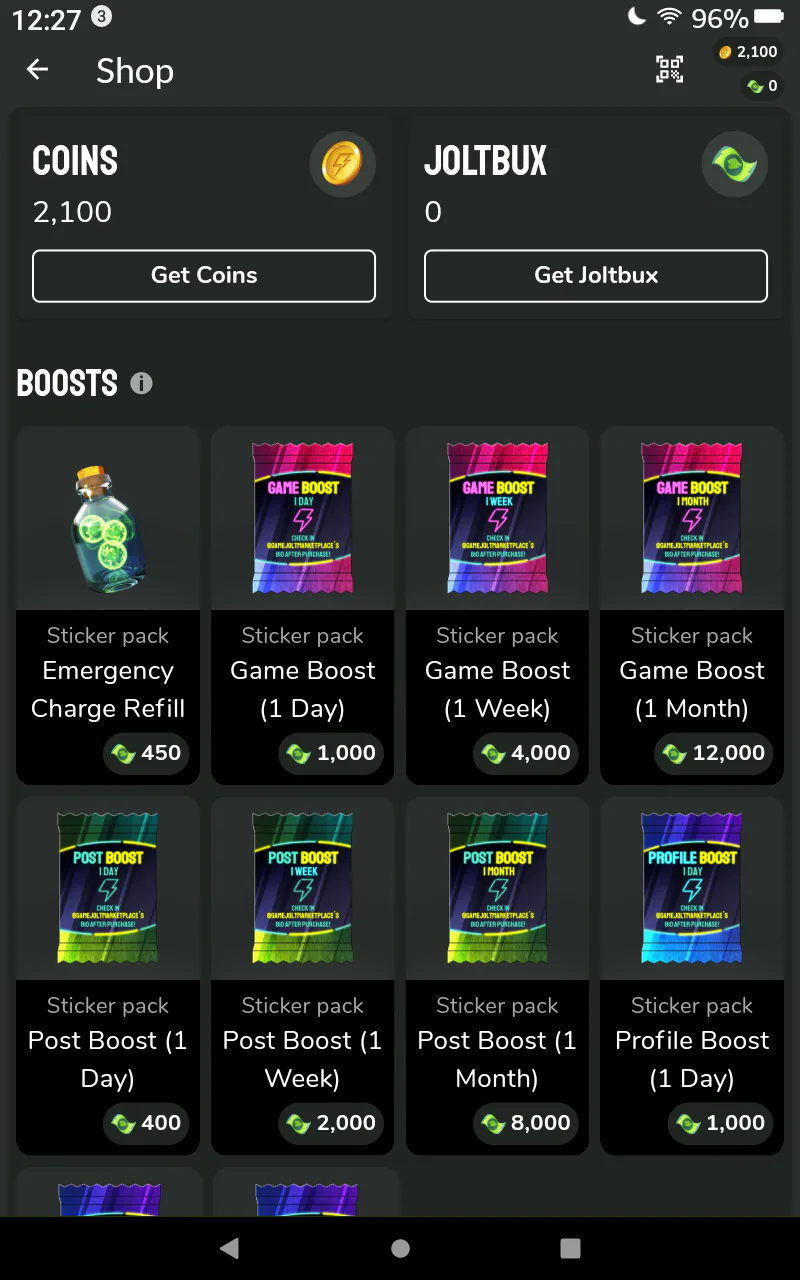Tap the Boosts info icon
This screenshot has width=800, height=1280.
141,383
